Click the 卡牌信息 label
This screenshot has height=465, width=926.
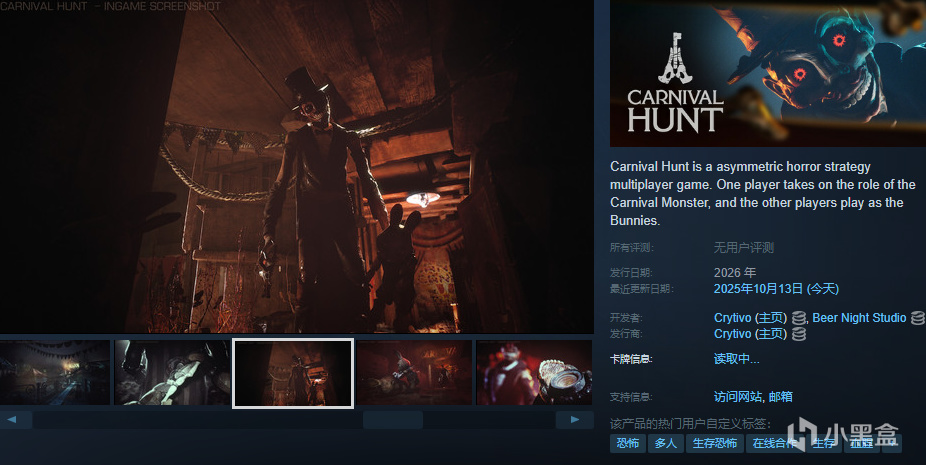pos(631,359)
